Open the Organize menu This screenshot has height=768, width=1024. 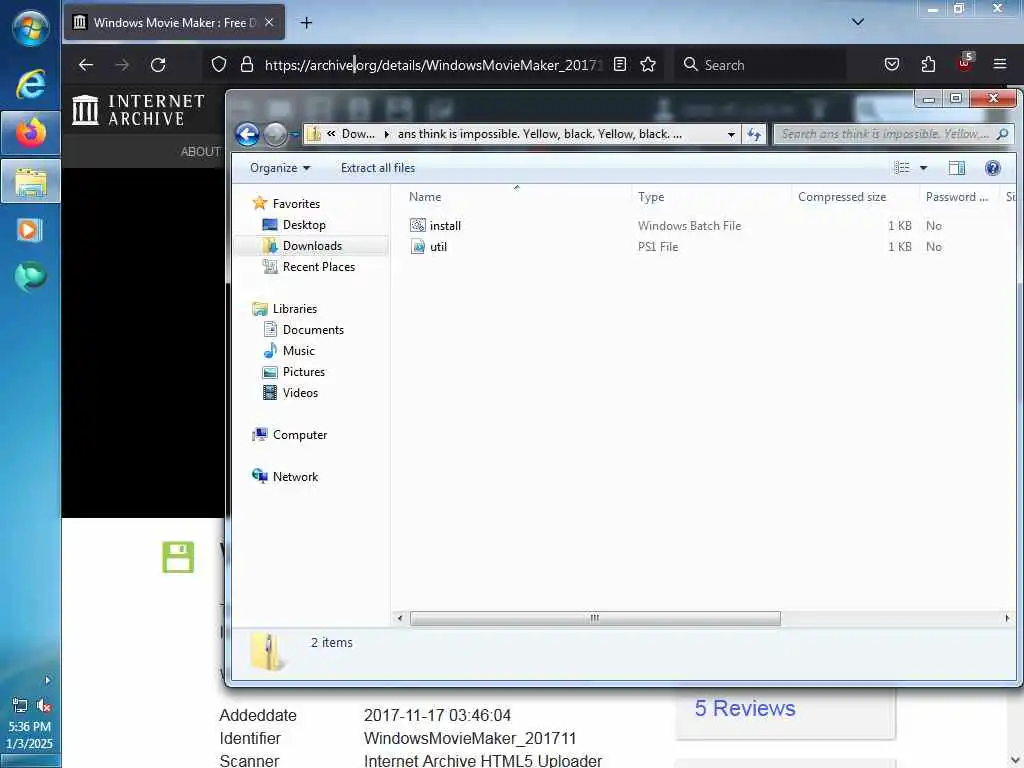(x=280, y=168)
